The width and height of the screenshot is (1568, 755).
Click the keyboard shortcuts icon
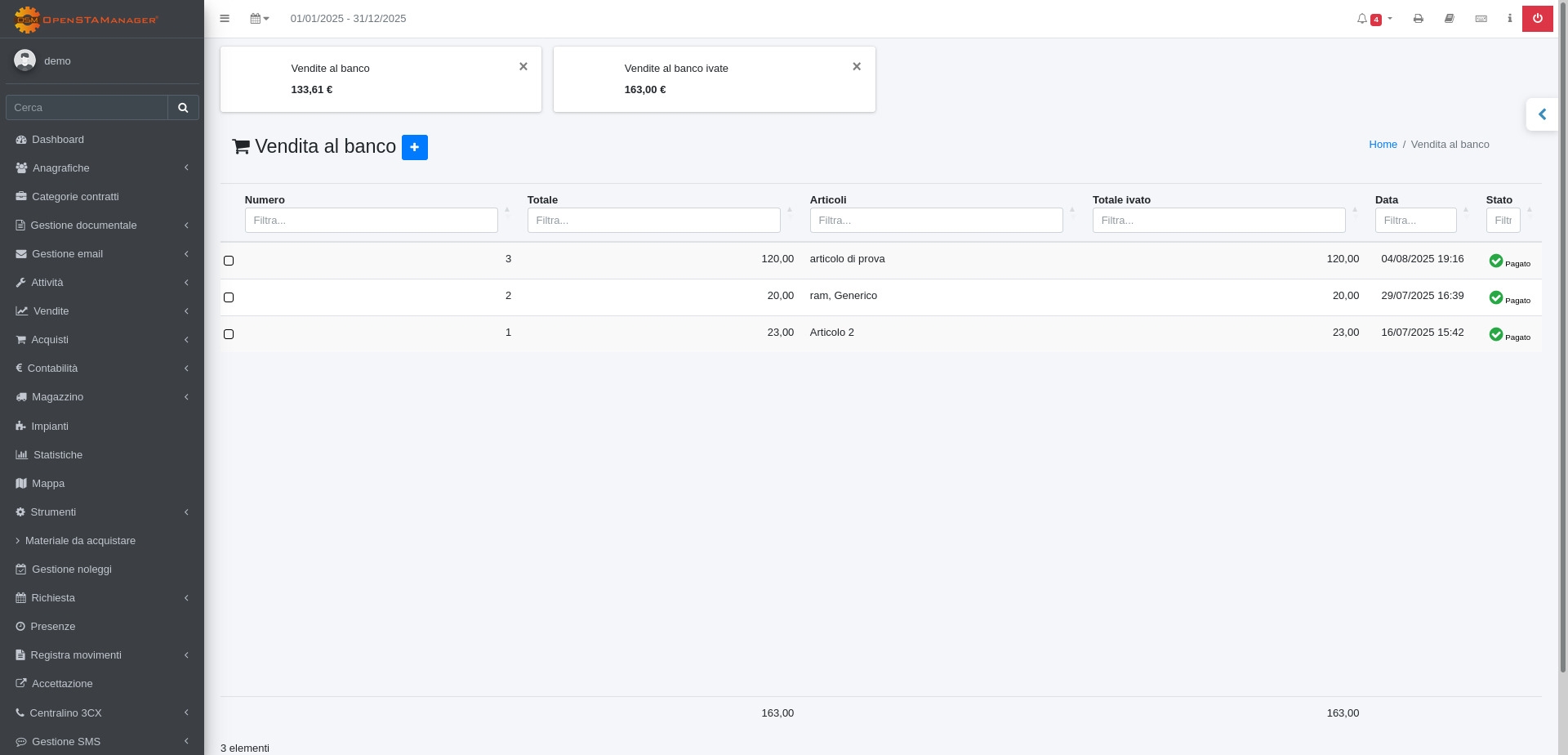click(1481, 19)
